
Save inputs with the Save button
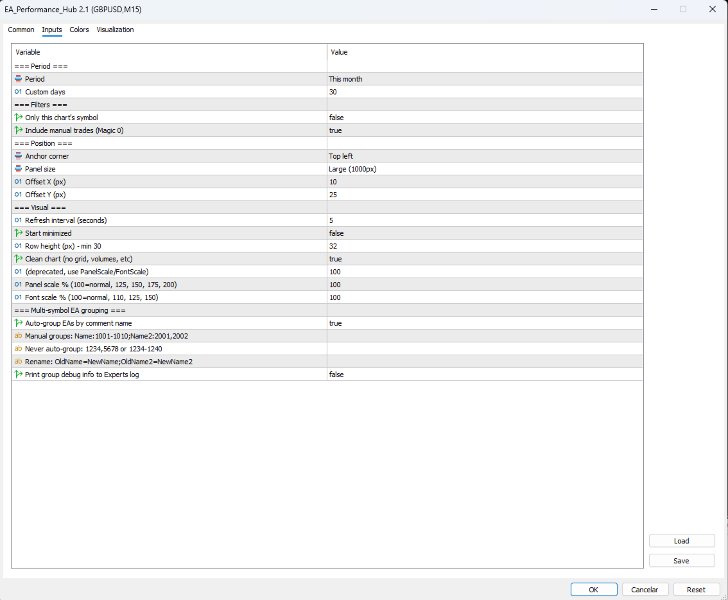(682, 561)
